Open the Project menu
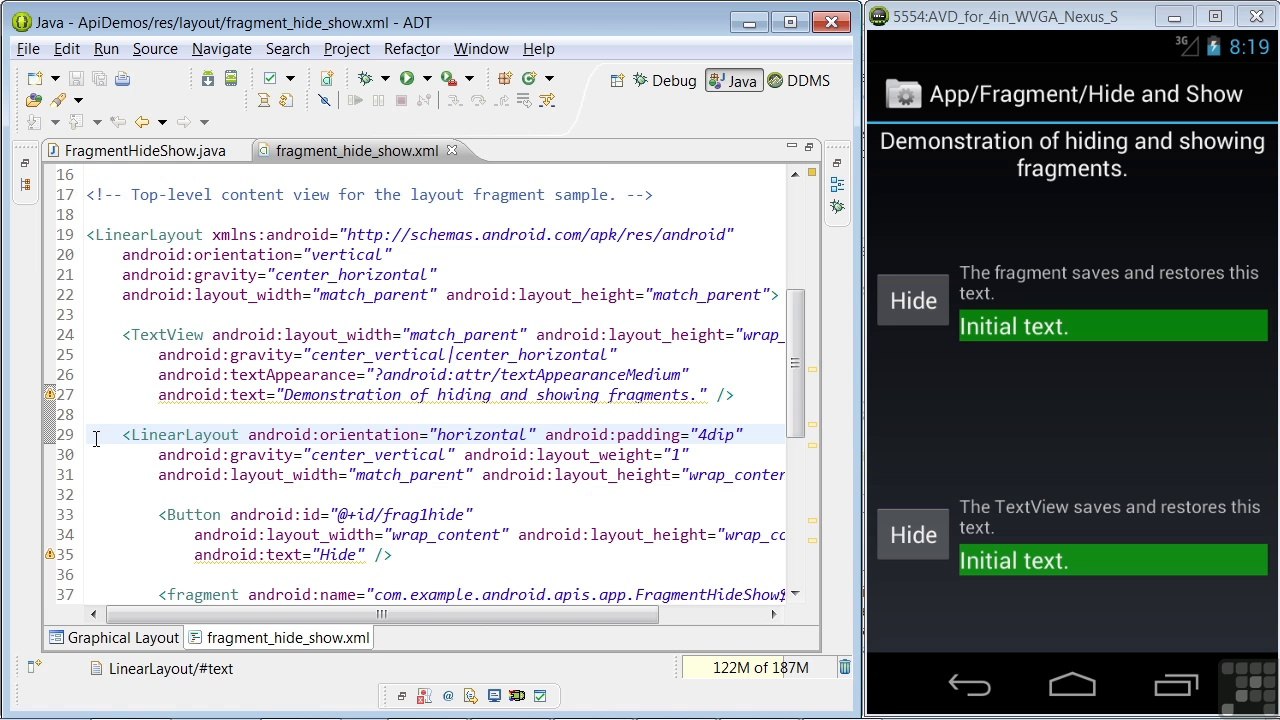 [346, 49]
